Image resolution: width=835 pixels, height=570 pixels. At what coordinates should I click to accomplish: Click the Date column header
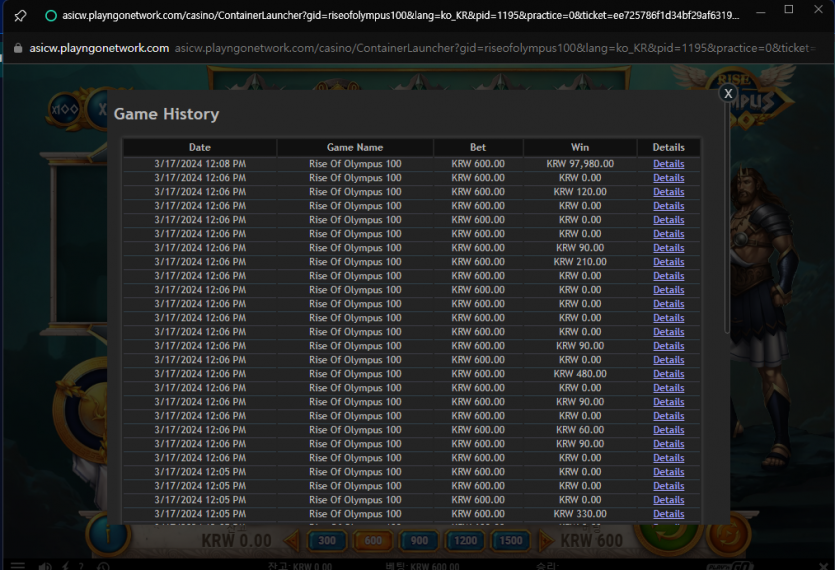(200, 148)
